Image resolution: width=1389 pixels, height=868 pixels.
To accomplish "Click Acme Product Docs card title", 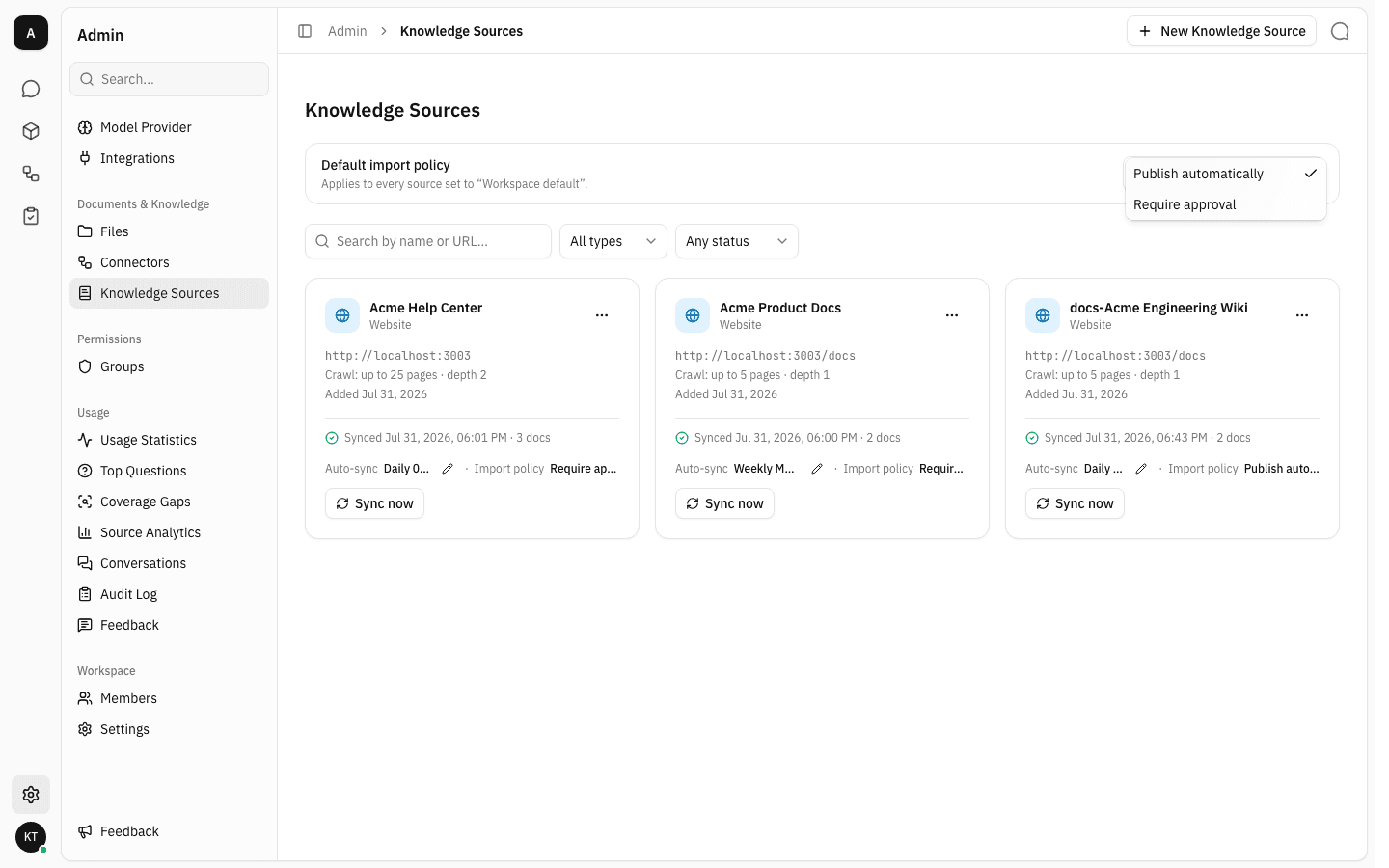I will [x=780, y=308].
